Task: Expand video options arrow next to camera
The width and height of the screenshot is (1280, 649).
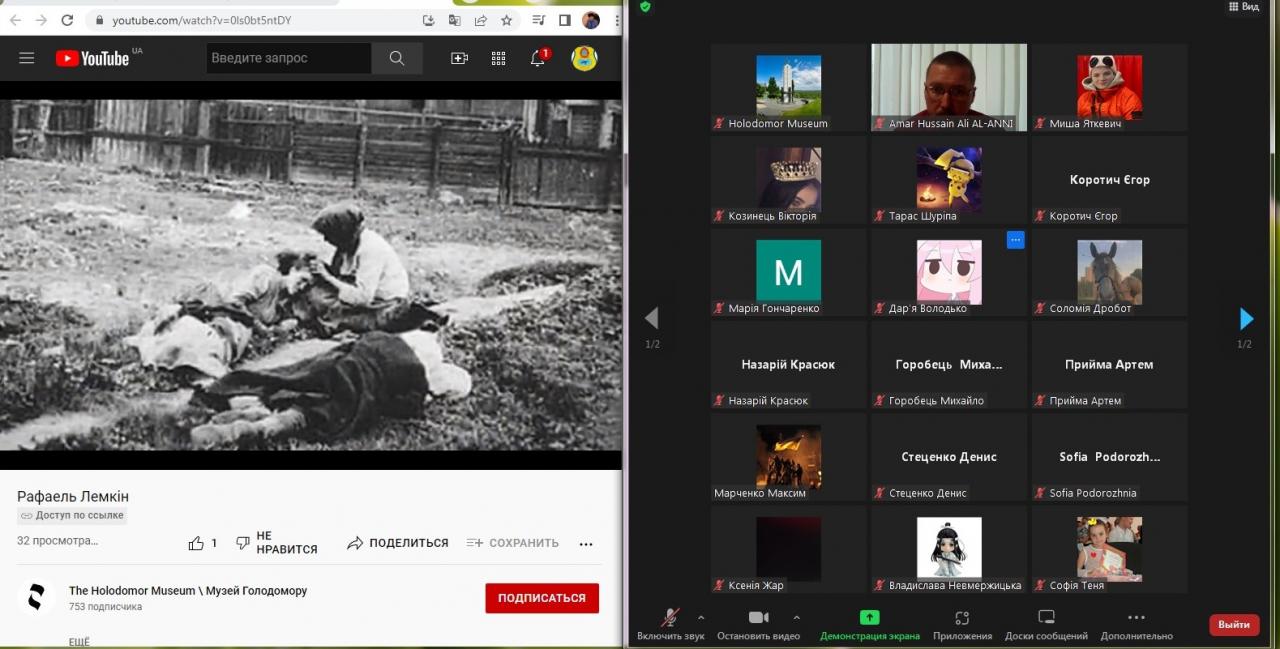Action: [796, 617]
